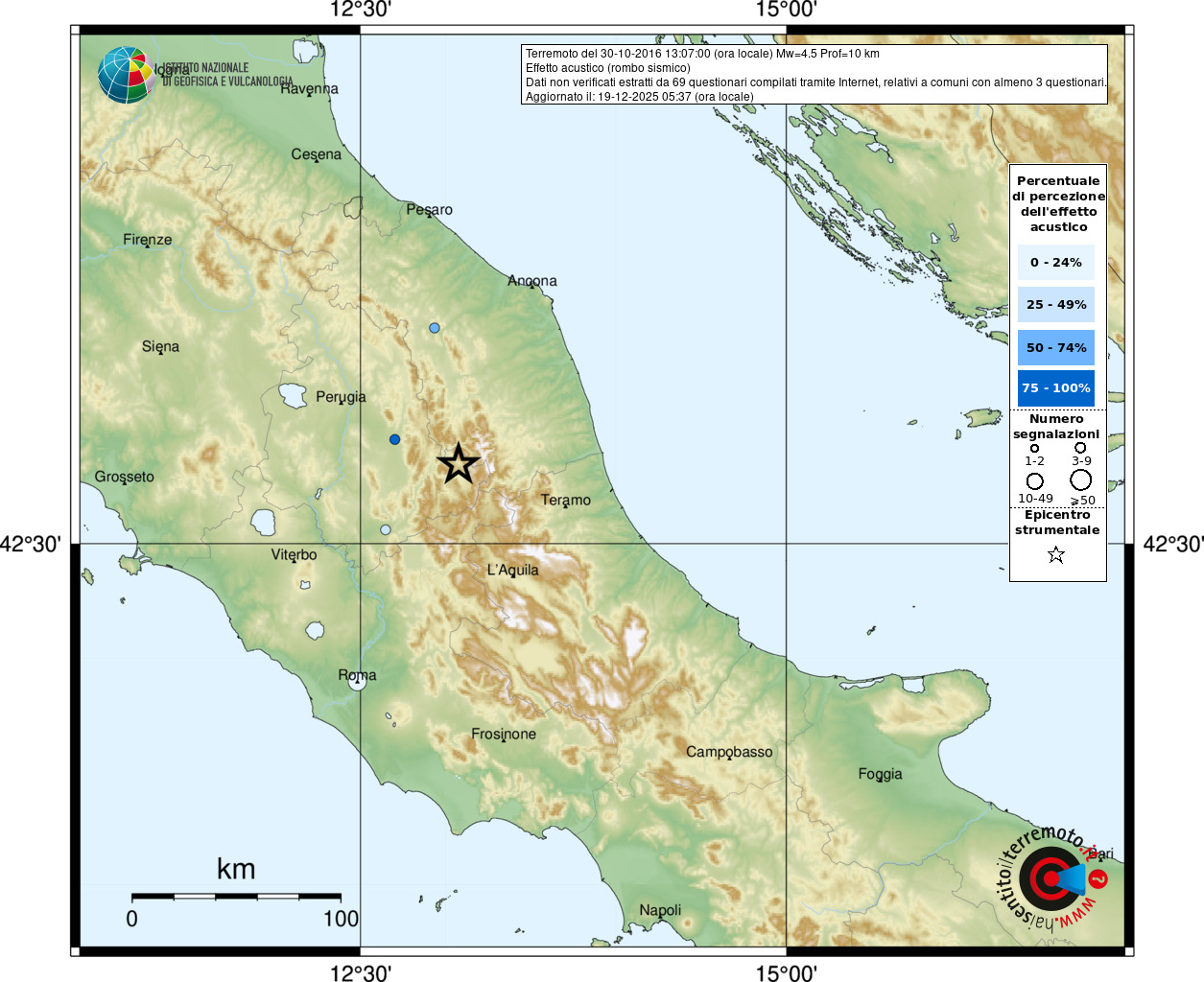Click the largest ≥50 legend circle
This screenshot has width=1204, height=982.
click(x=1081, y=480)
